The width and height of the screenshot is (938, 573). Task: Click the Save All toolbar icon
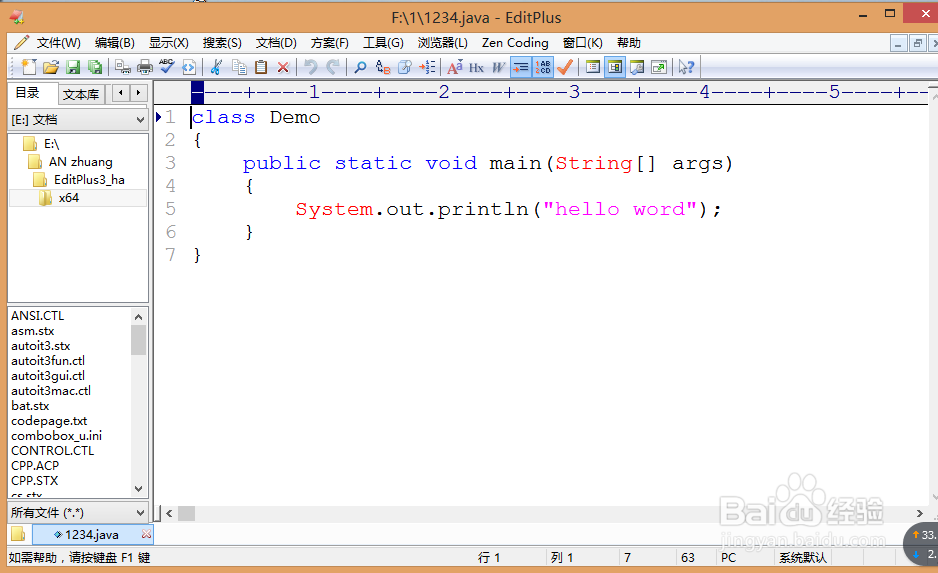pyautogui.click(x=95, y=67)
